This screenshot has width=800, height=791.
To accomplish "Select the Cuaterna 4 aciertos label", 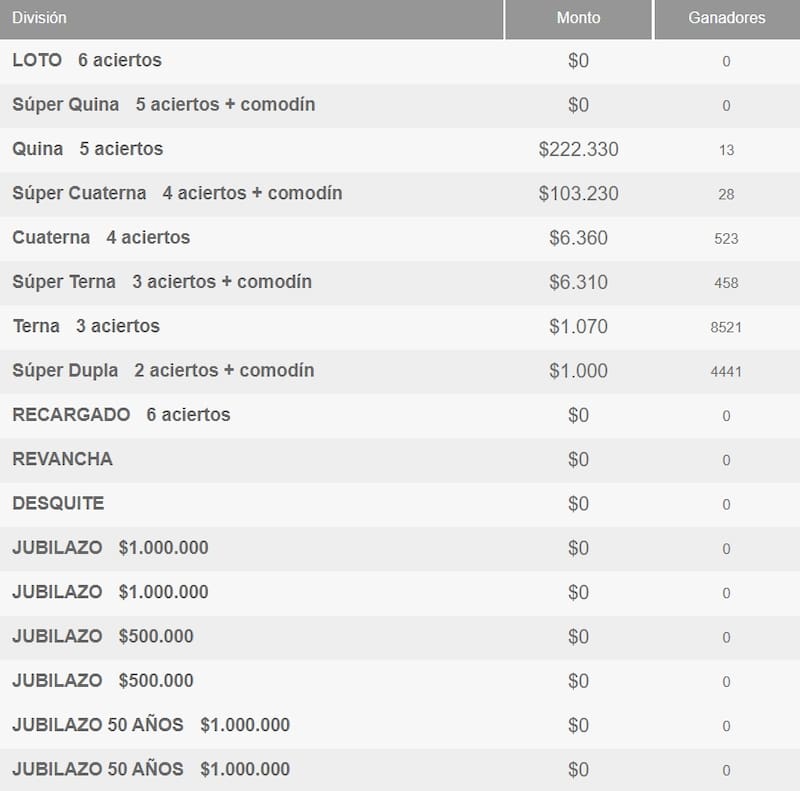I will pyautogui.click(x=101, y=238).
